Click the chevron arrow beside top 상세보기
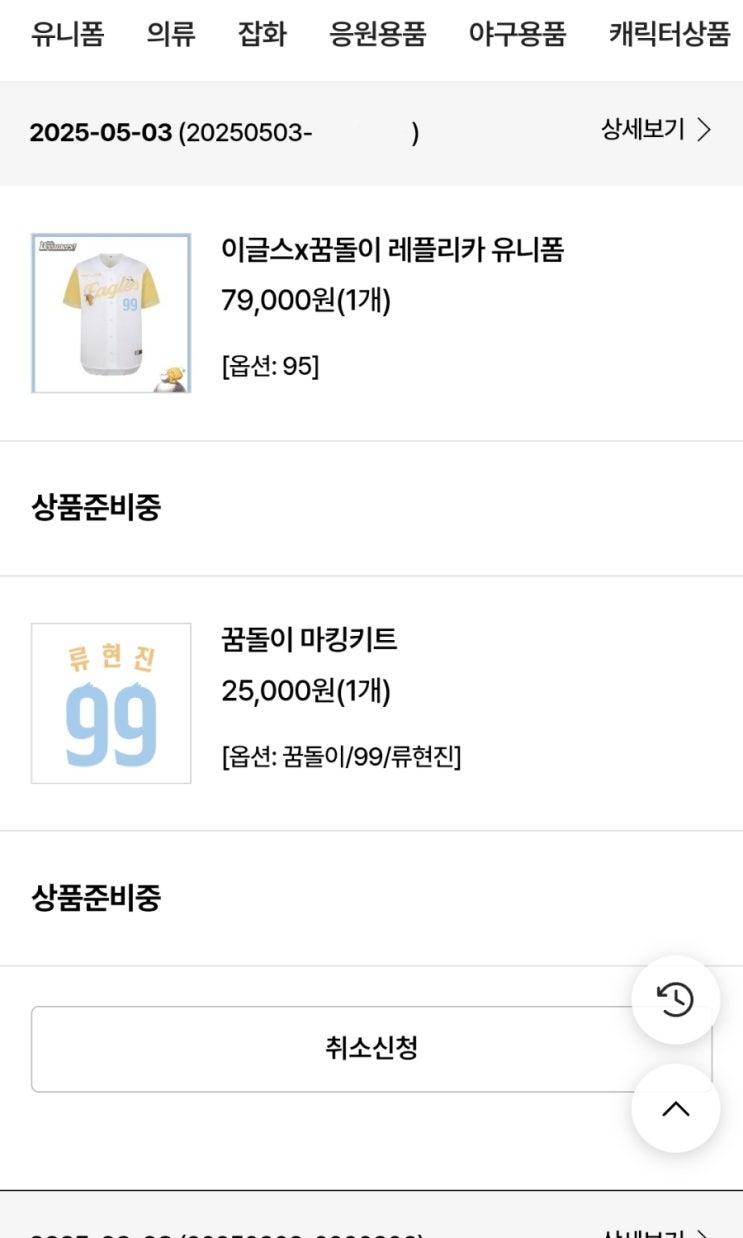This screenshot has width=743, height=1238. [704, 130]
